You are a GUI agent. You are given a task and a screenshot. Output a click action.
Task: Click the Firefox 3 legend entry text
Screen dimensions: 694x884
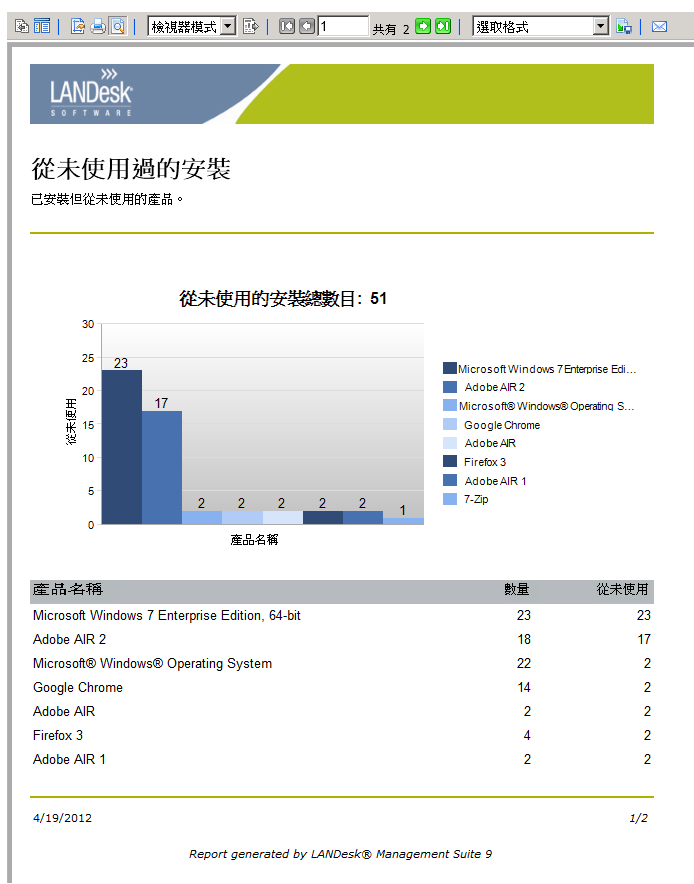click(485, 462)
